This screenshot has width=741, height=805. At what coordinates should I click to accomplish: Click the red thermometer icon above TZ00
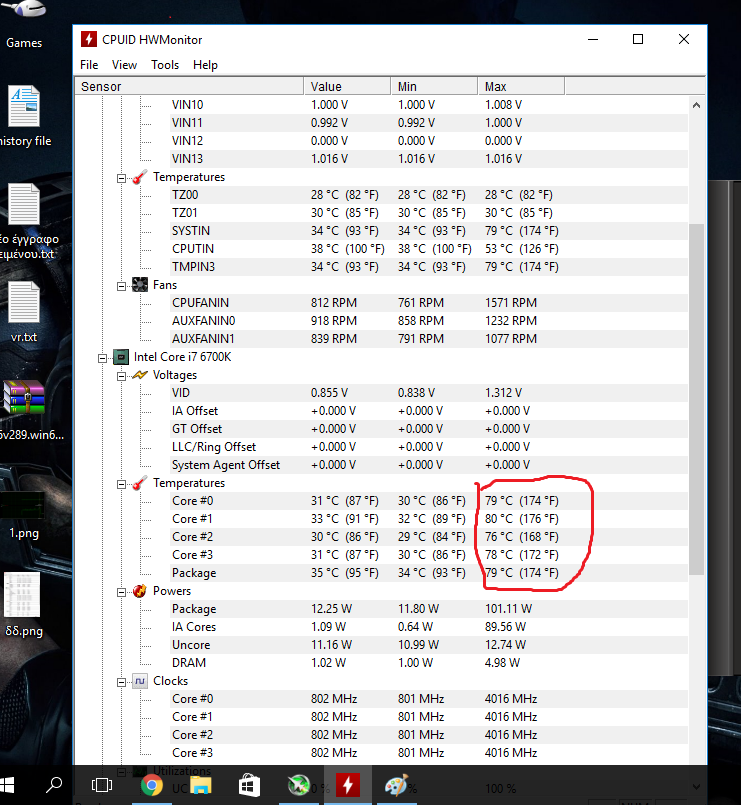tap(140, 177)
